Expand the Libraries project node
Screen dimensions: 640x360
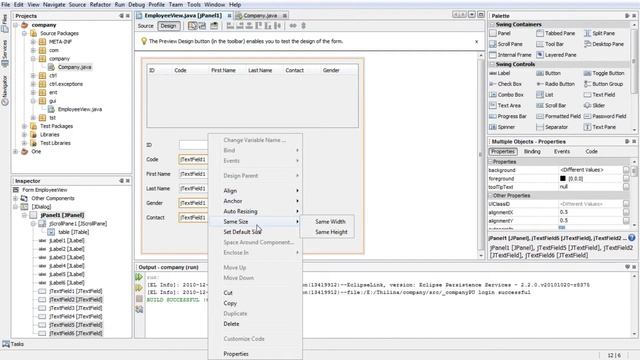tap(24, 135)
